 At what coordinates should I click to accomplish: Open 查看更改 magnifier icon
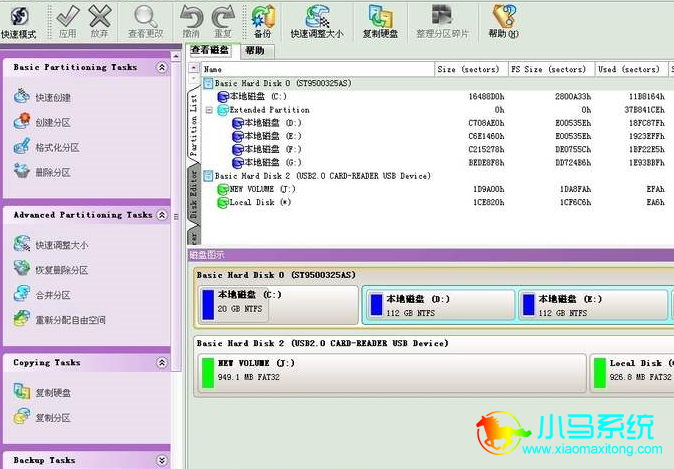[146, 21]
